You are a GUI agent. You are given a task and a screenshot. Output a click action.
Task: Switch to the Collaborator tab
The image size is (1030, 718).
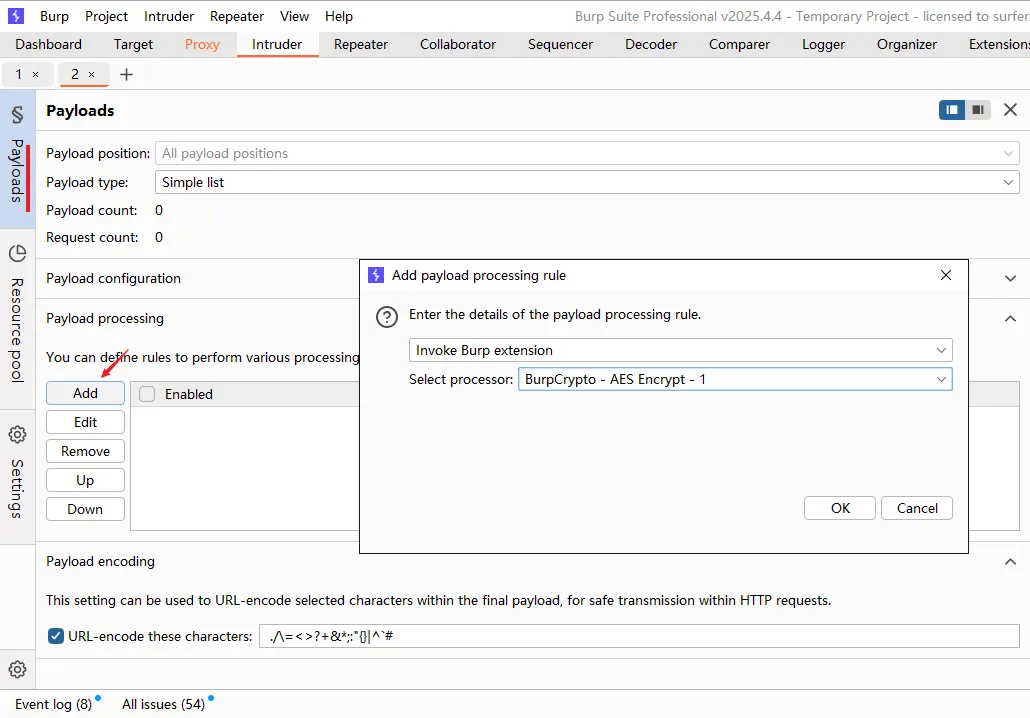[458, 44]
